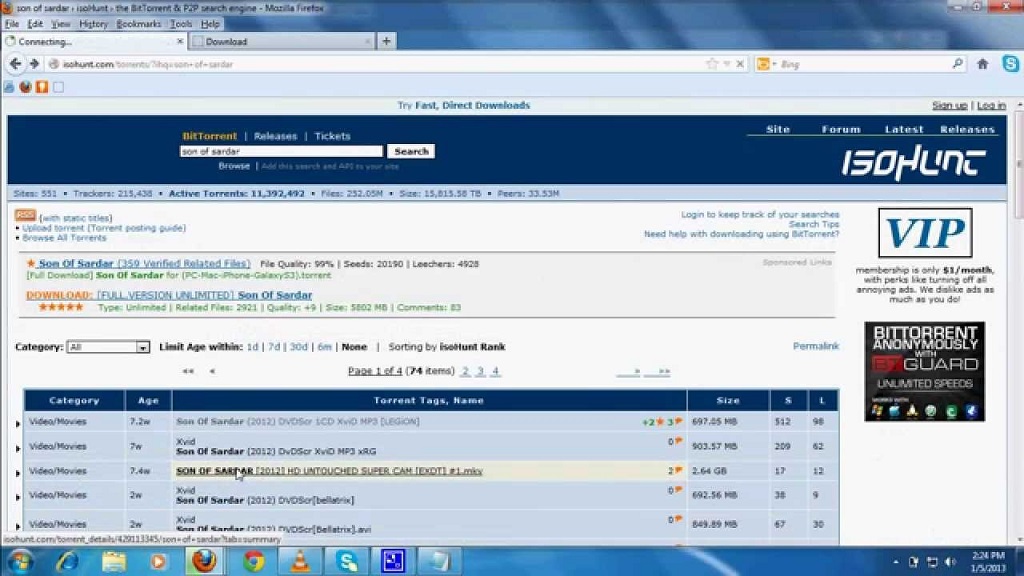This screenshot has height=576, width=1024.
Task: Open the Bing search engine selector icon
Action: point(763,64)
